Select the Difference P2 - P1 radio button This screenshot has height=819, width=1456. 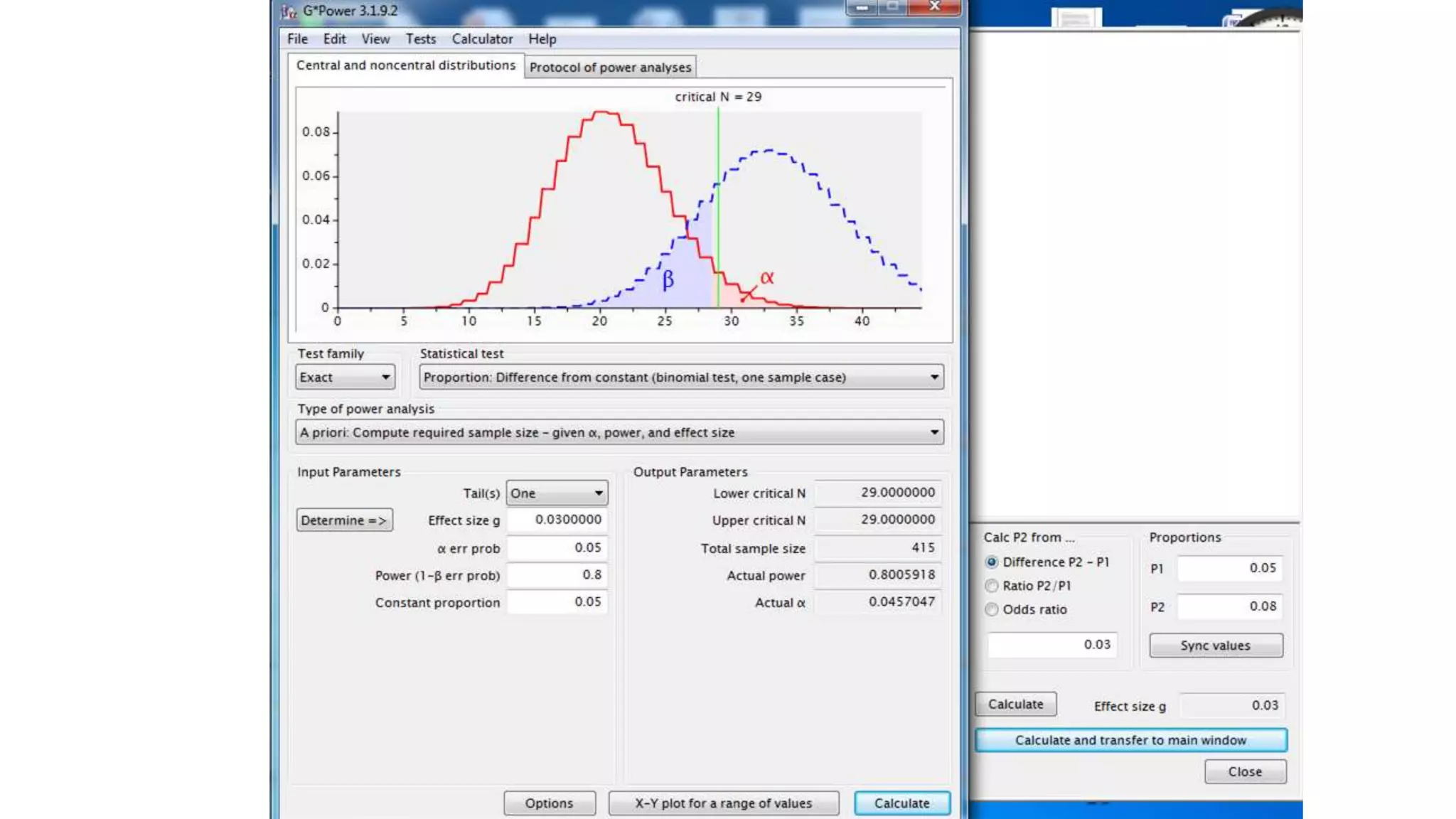992,562
